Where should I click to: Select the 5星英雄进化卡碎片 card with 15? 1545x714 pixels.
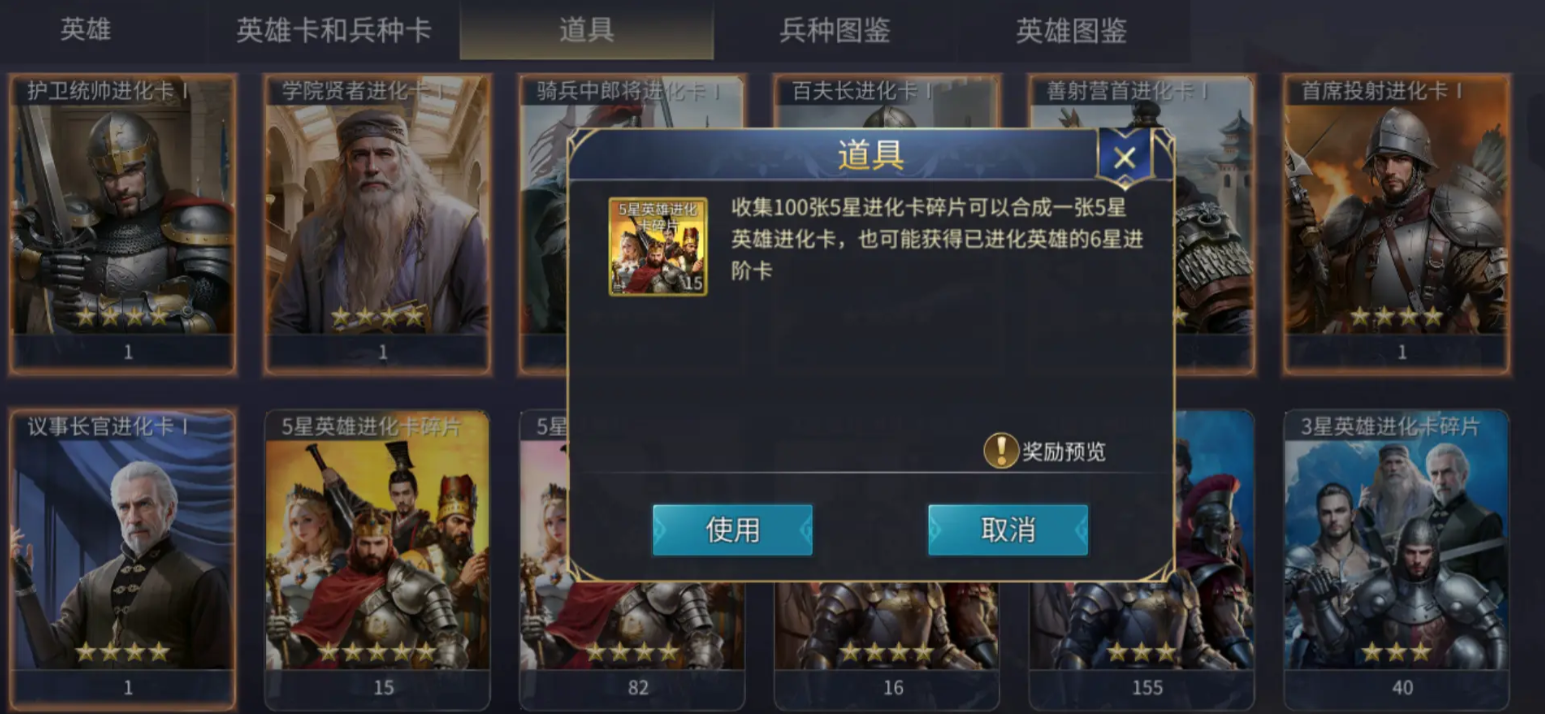click(377, 559)
